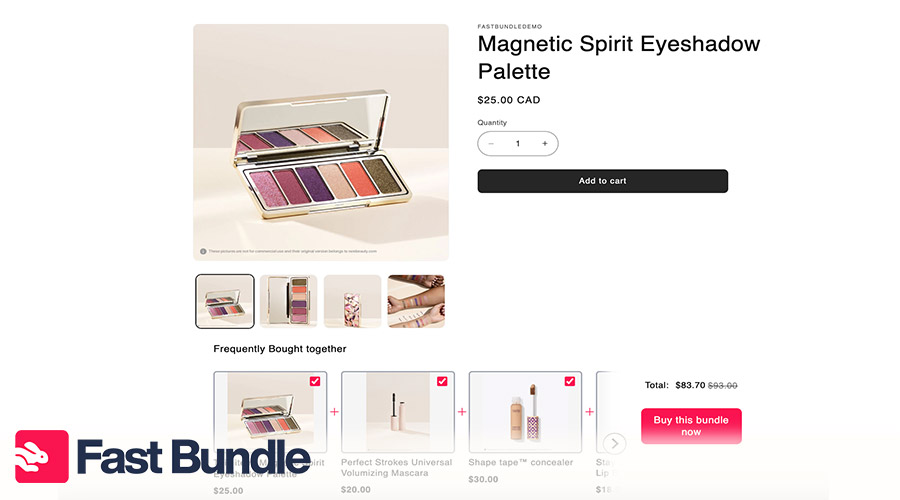The width and height of the screenshot is (900, 500).
Task: Click the FASTBUNDLEDEMO vendor label
Action: (510, 26)
